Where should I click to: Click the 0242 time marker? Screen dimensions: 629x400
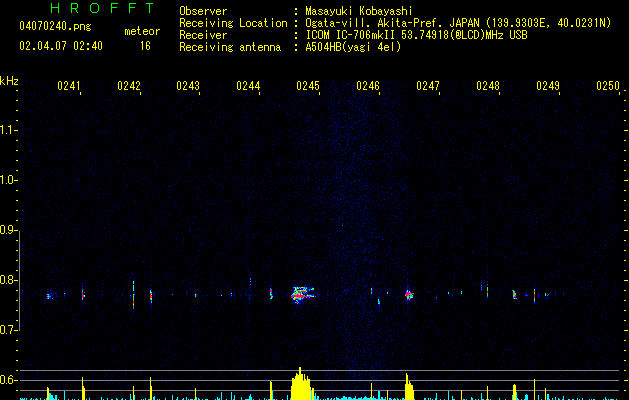pos(129,86)
